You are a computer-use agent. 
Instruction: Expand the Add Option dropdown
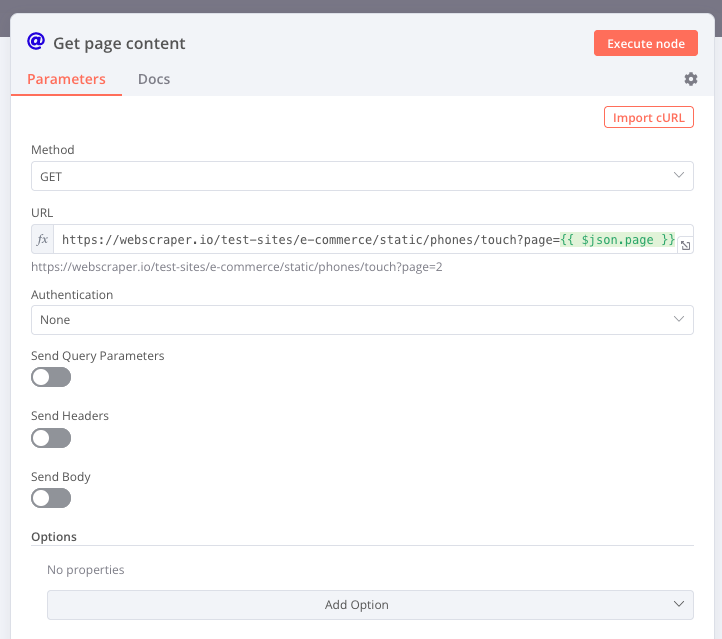point(370,605)
